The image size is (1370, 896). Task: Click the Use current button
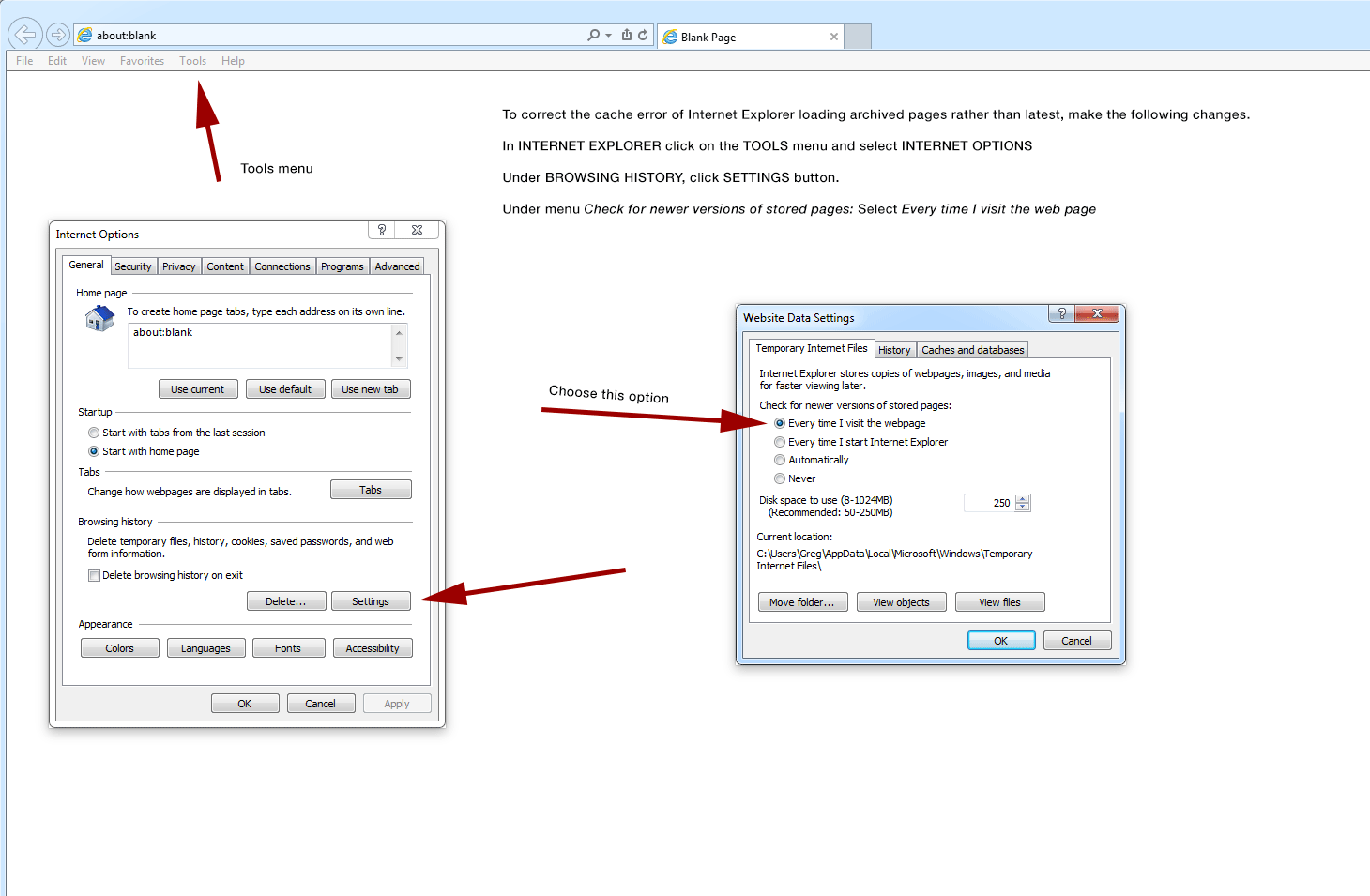pos(197,389)
